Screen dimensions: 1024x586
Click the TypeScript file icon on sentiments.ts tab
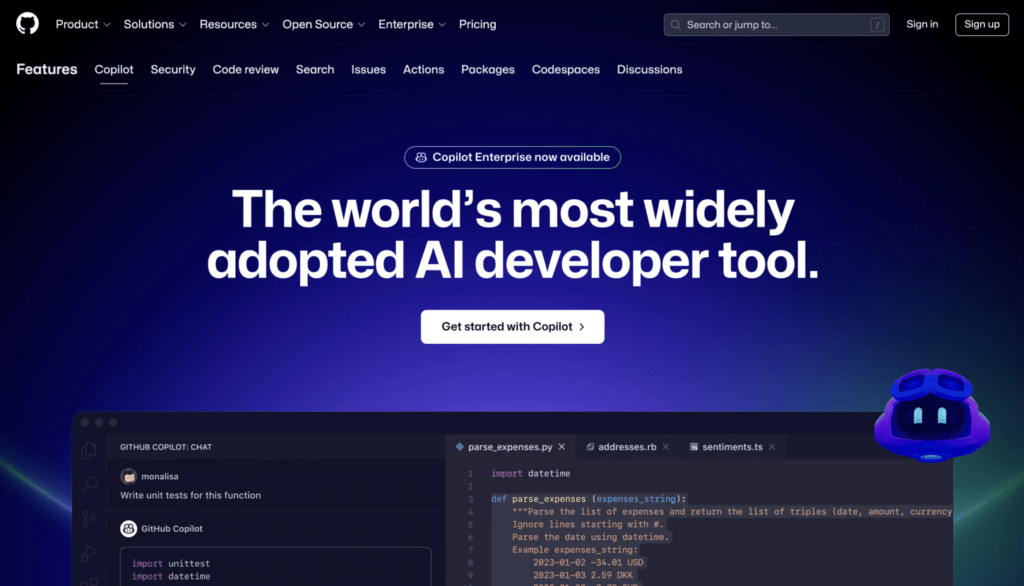pos(694,447)
